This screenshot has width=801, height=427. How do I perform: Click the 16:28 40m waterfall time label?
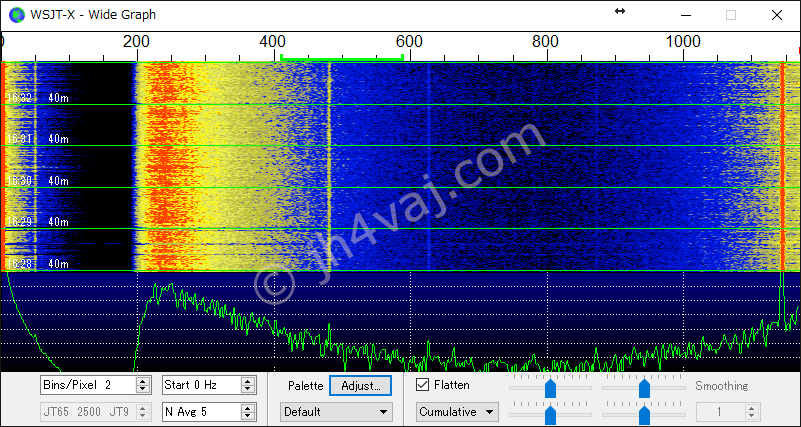click(x=37, y=264)
